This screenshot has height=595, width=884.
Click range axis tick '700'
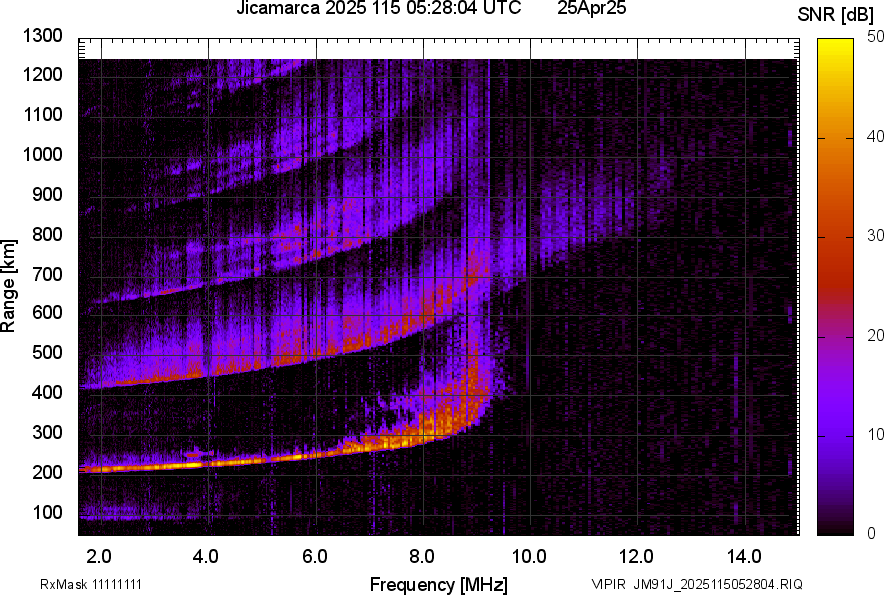tap(47, 274)
